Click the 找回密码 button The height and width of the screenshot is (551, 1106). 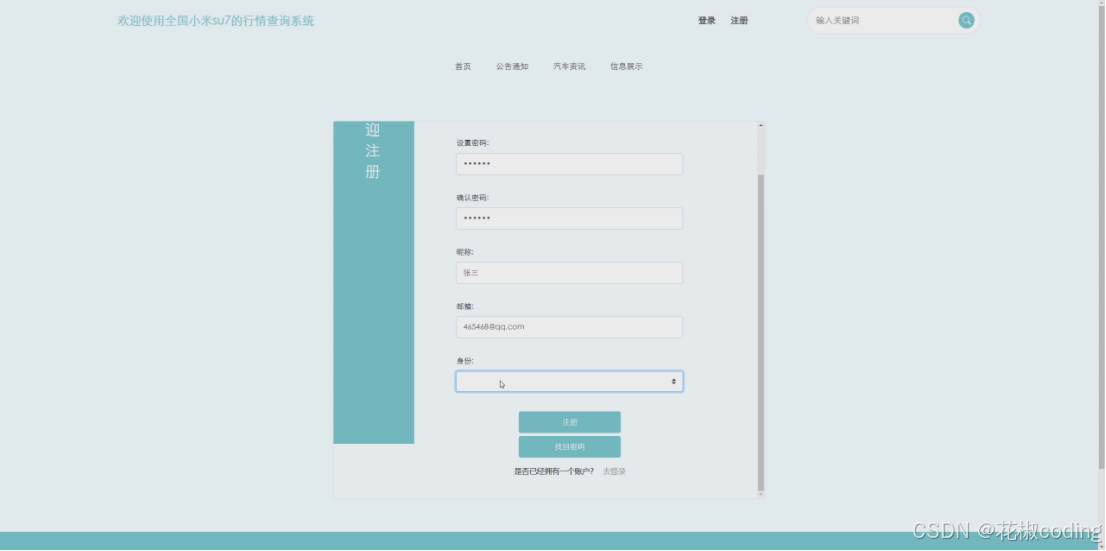coord(569,447)
